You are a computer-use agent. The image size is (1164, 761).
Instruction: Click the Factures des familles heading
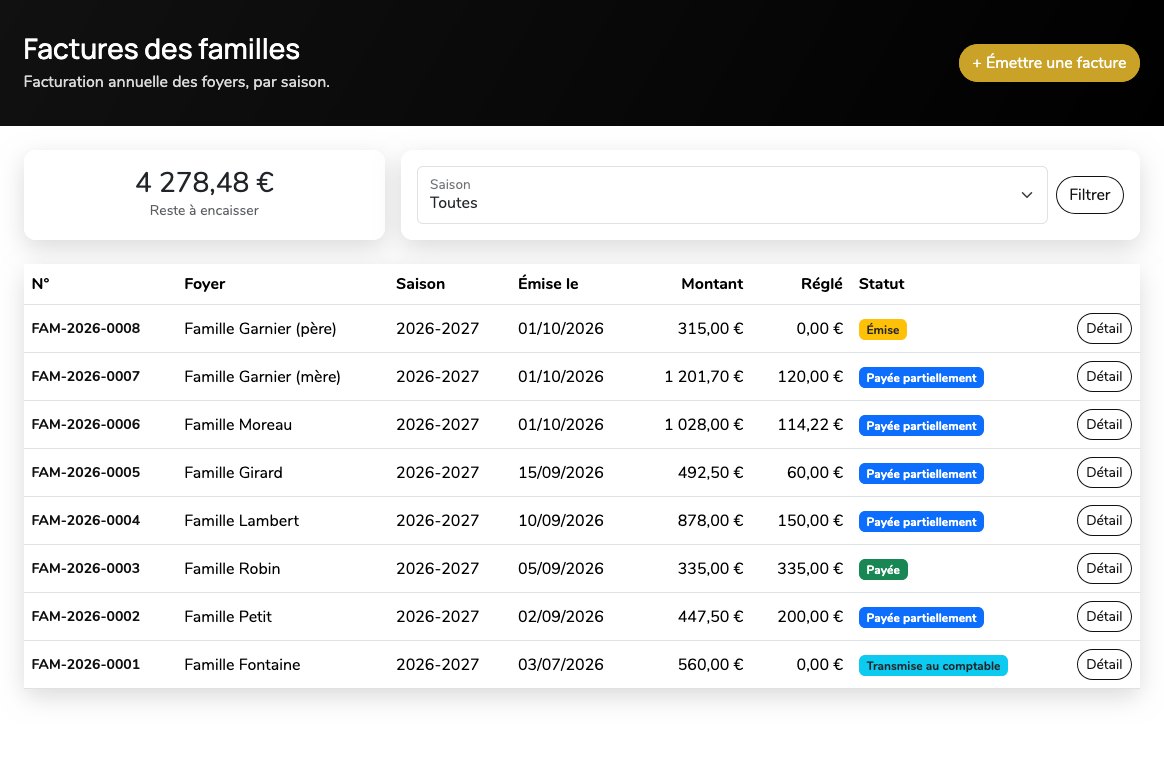pyautogui.click(x=161, y=49)
